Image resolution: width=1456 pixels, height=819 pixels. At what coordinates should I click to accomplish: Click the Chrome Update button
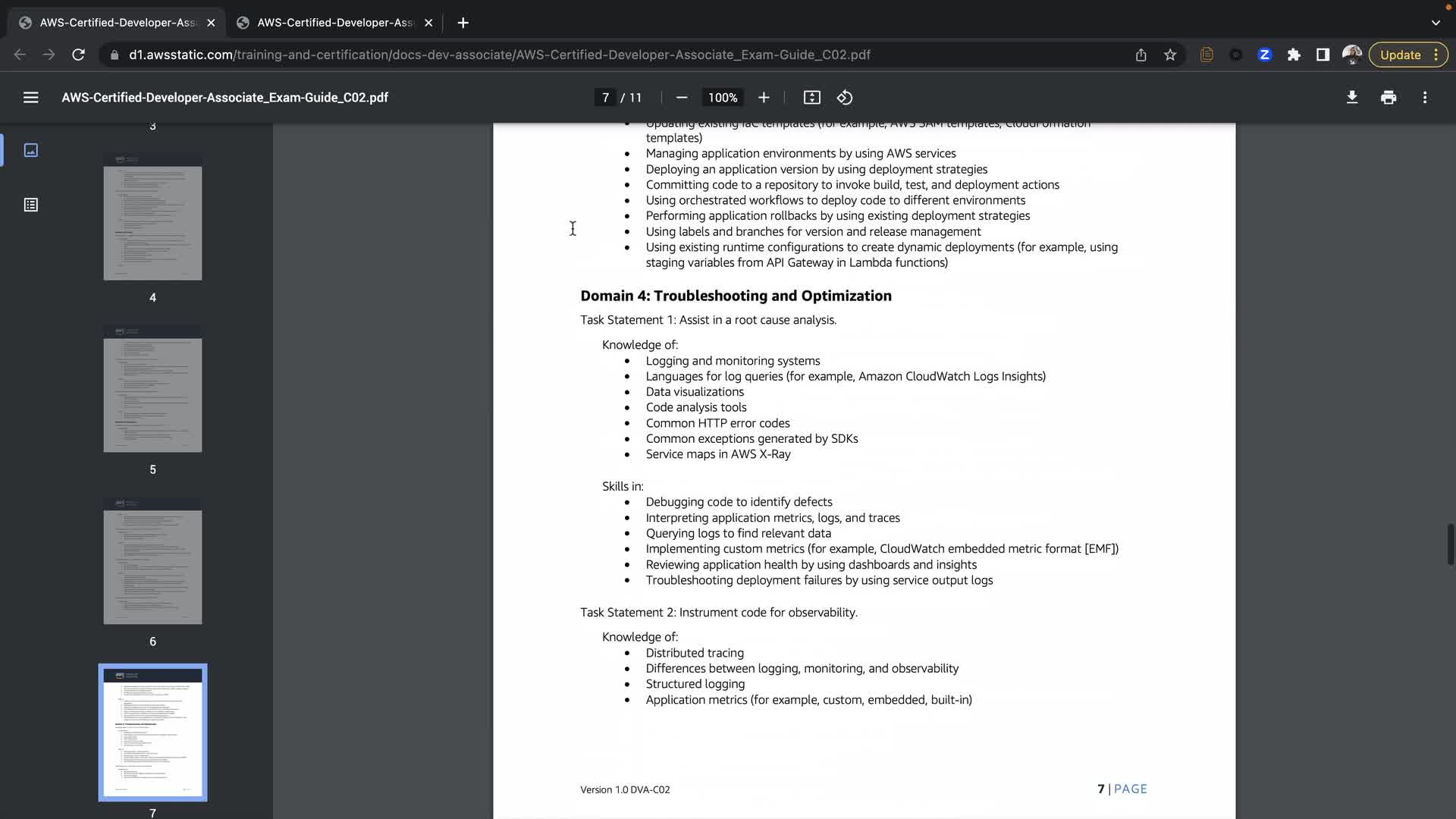pos(1400,55)
